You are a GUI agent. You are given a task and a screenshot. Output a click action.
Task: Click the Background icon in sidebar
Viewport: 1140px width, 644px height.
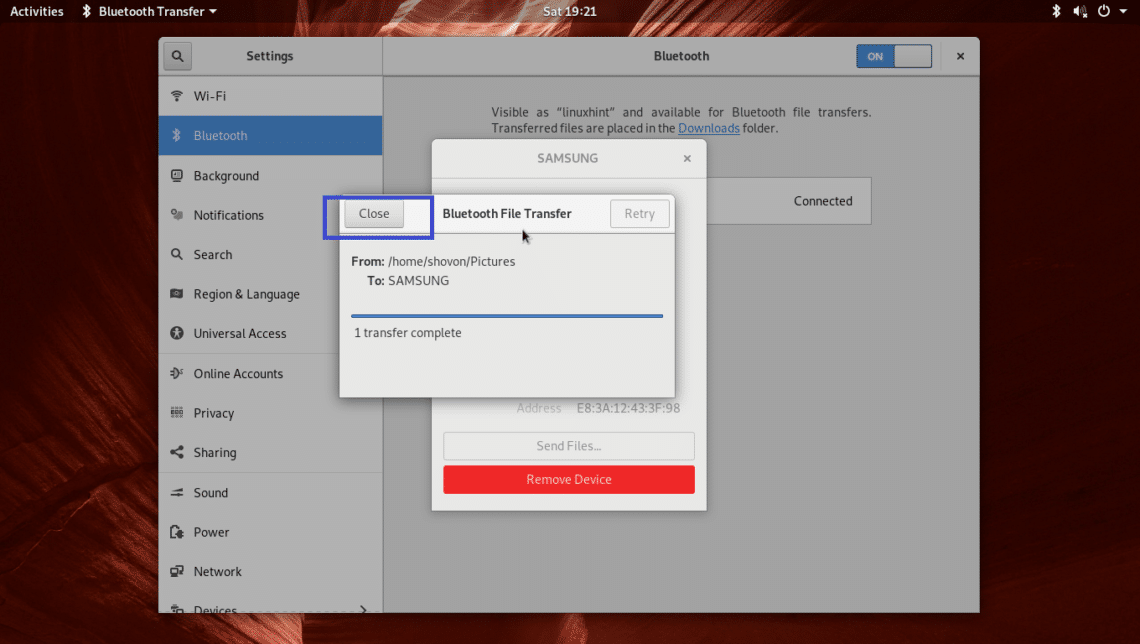(x=177, y=175)
